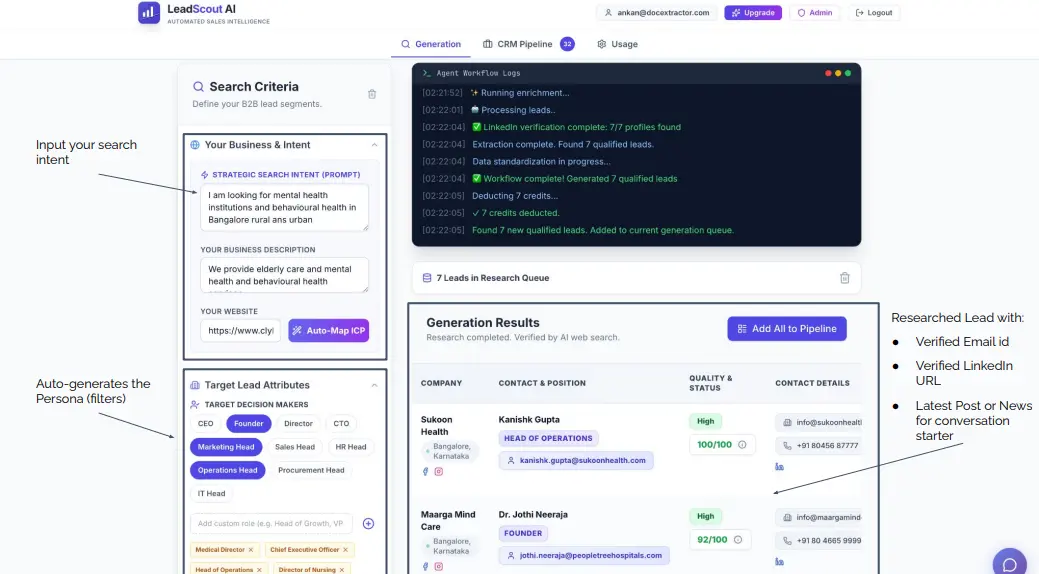Image resolution: width=1039 pixels, height=574 pixels.
Task: Click the High quality badge for Maarga Mind Care
Action: (706, 516)
